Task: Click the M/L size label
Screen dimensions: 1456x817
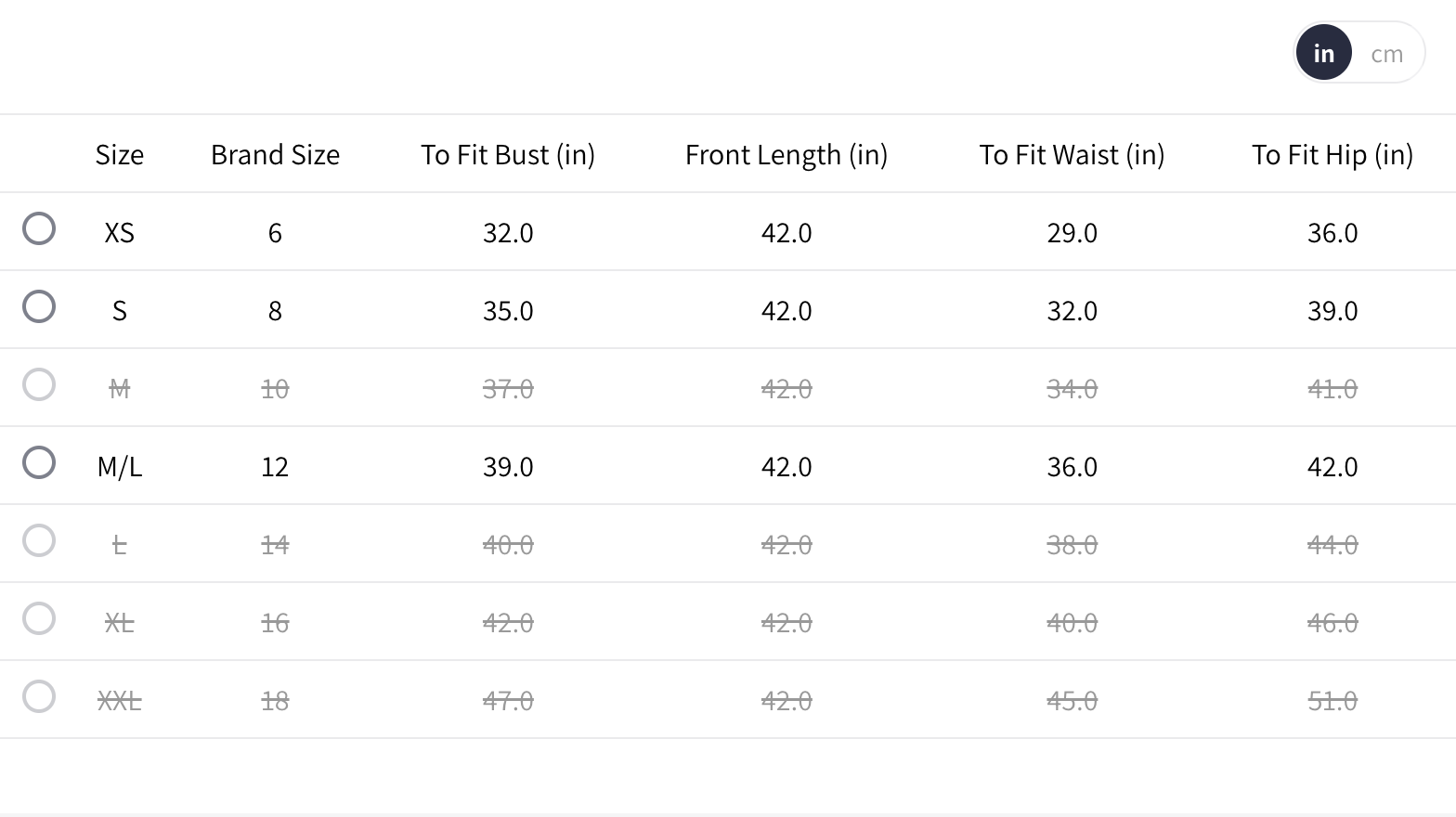Action: 120,467
